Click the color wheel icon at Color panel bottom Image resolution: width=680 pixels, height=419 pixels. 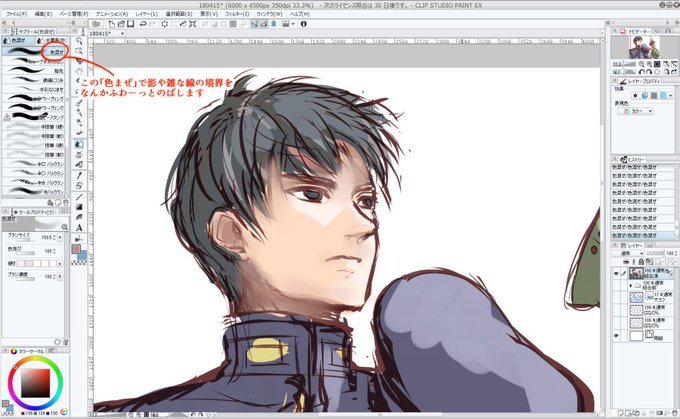[64, 412]
